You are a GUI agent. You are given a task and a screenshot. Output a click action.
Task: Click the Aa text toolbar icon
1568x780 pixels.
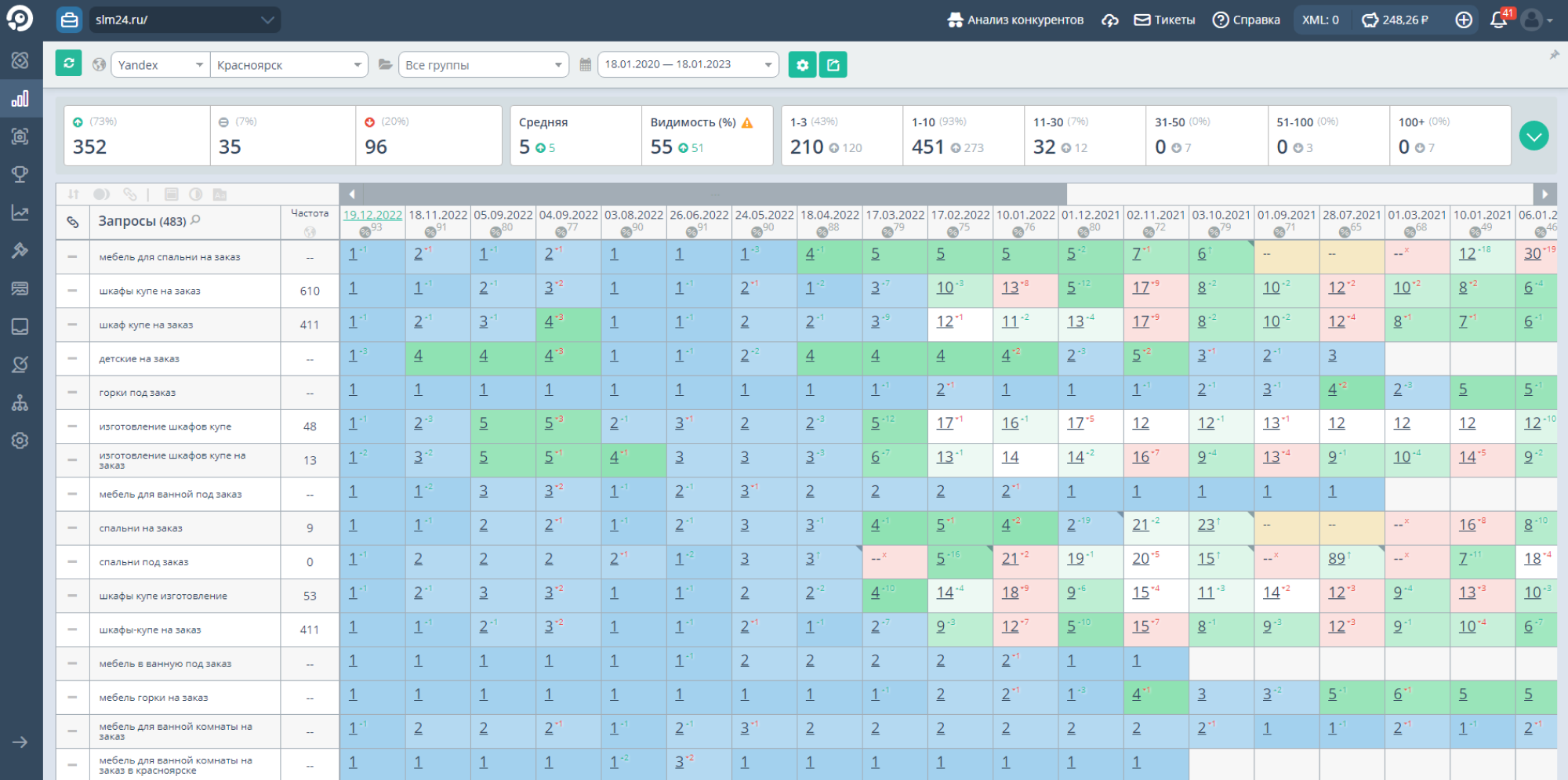coord(220,194)
